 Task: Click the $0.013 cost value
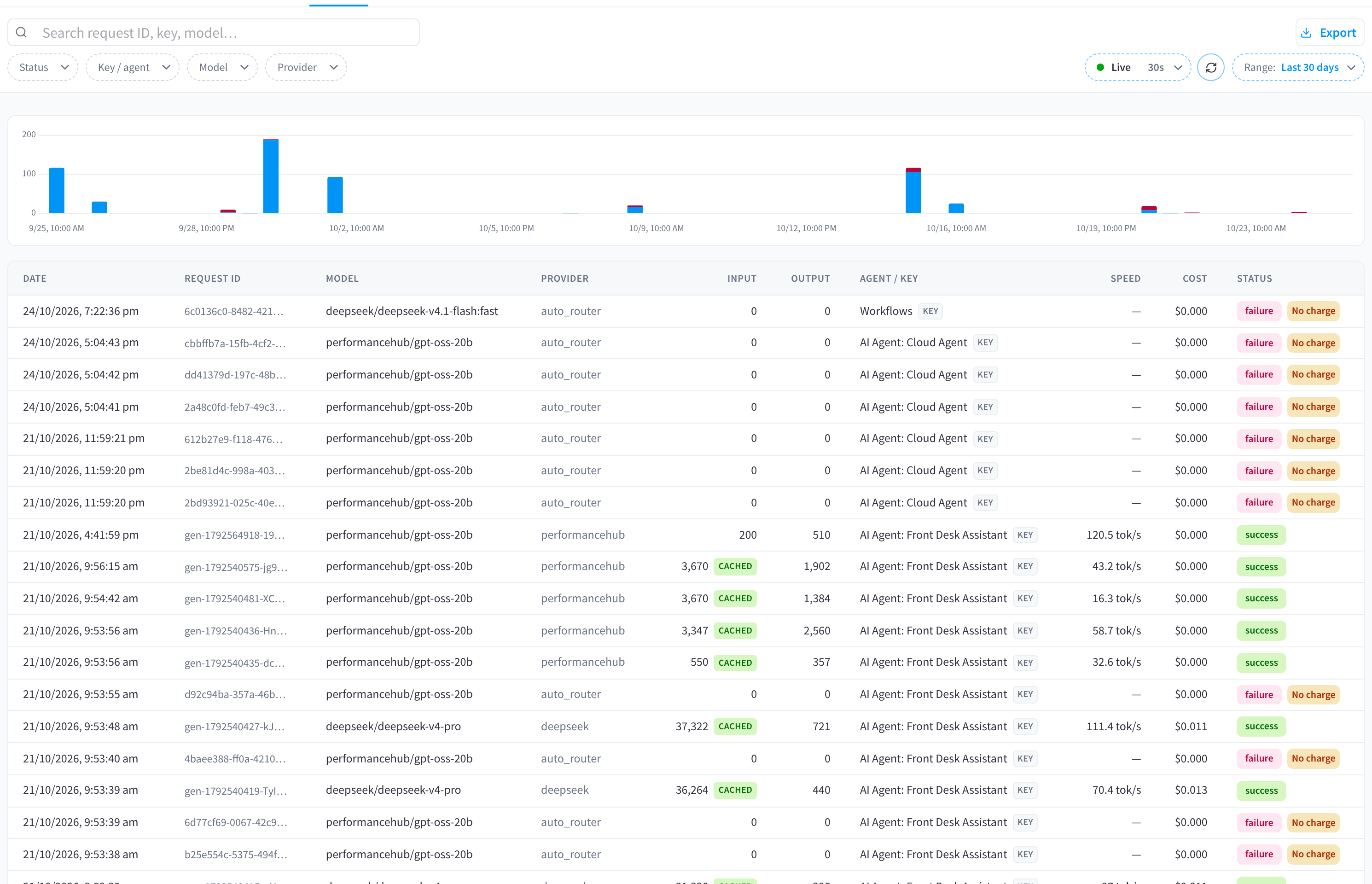[1191, 791]
